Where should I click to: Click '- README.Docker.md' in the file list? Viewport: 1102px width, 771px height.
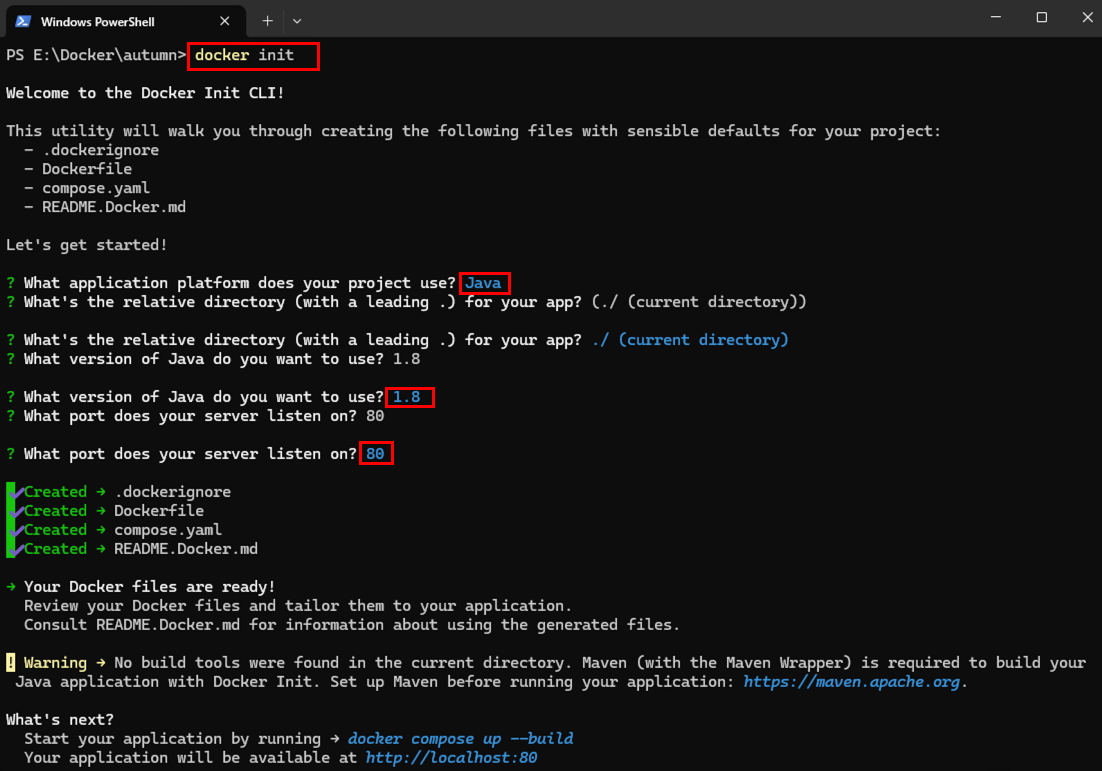(x=105, y=207)
